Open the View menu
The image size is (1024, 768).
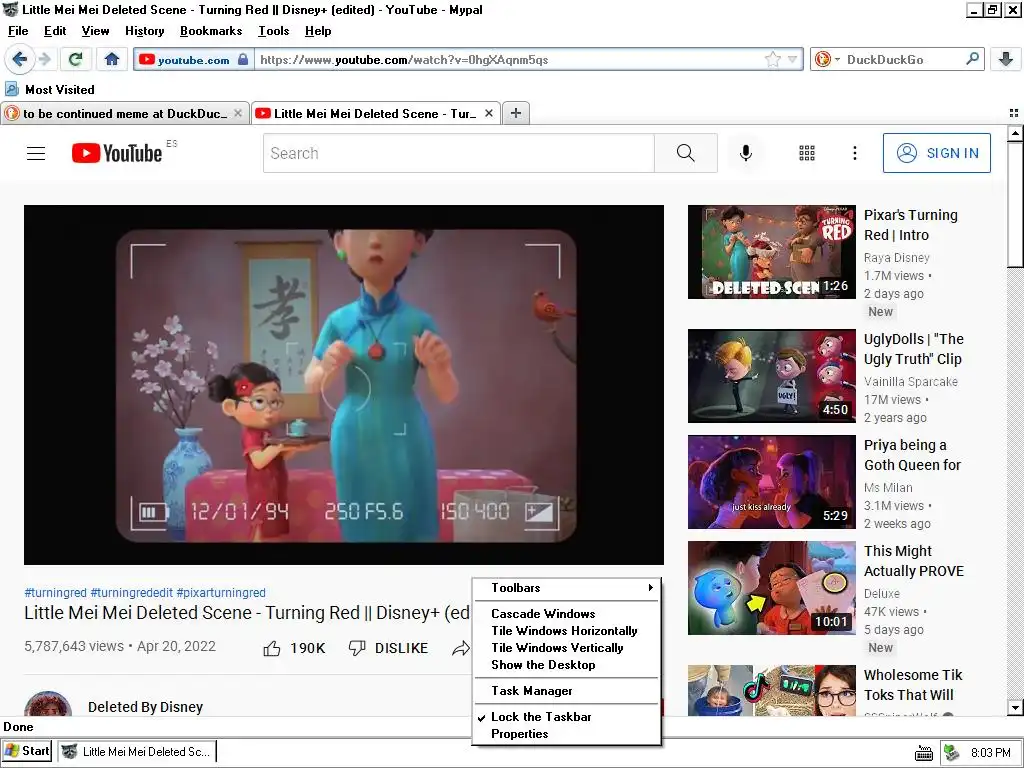(95, 31)
